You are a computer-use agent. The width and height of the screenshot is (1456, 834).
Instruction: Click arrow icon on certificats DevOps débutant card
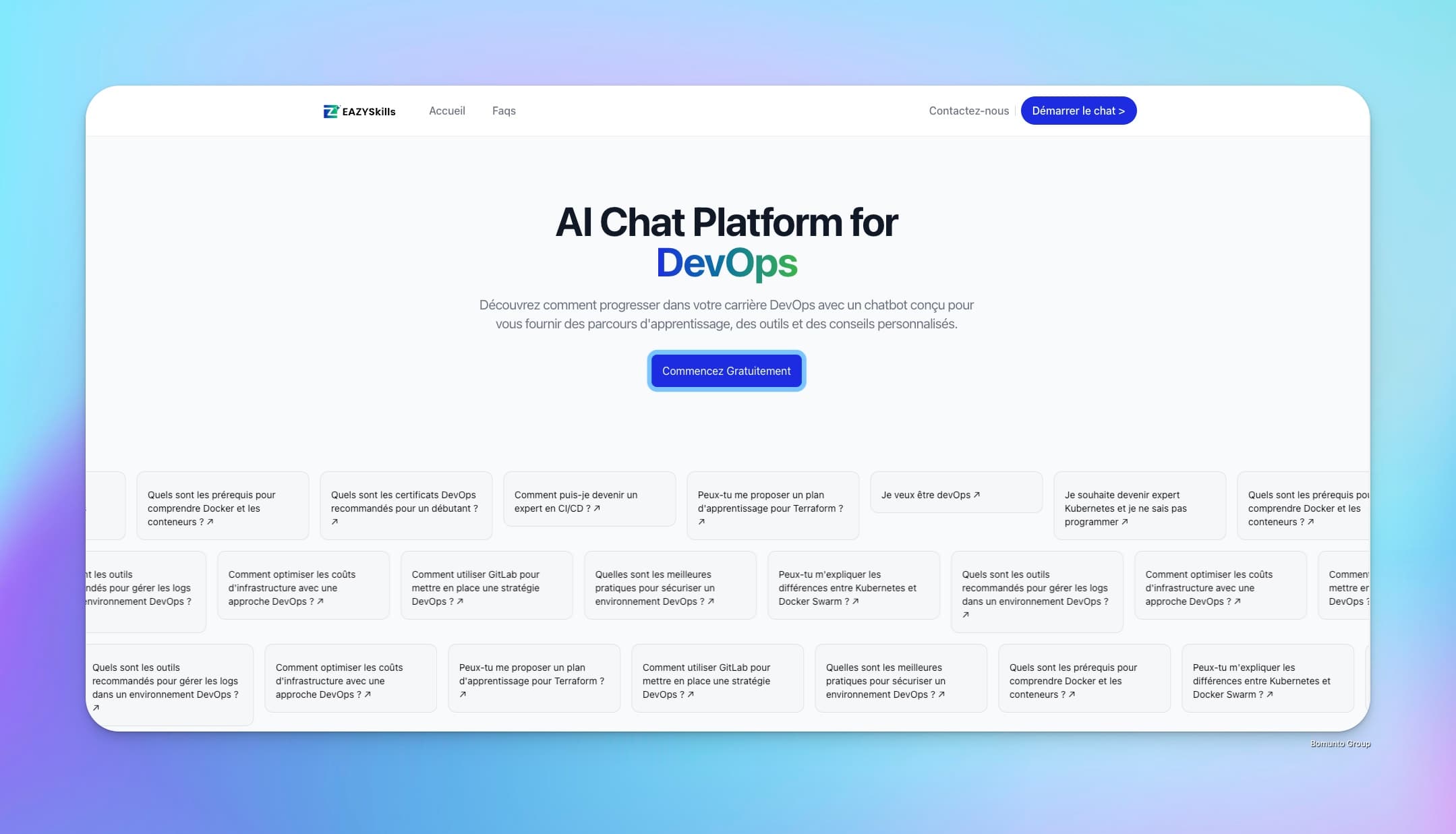click(334, 522)
